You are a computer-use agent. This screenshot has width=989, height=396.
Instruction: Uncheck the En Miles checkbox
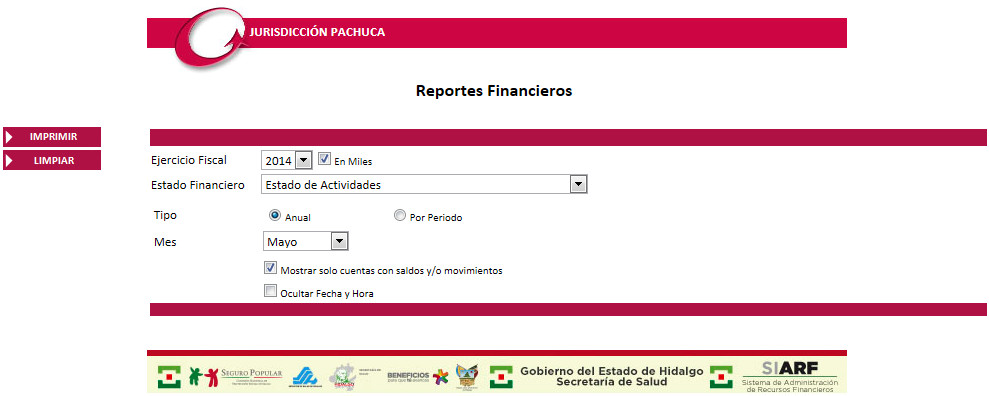[324, 160]
